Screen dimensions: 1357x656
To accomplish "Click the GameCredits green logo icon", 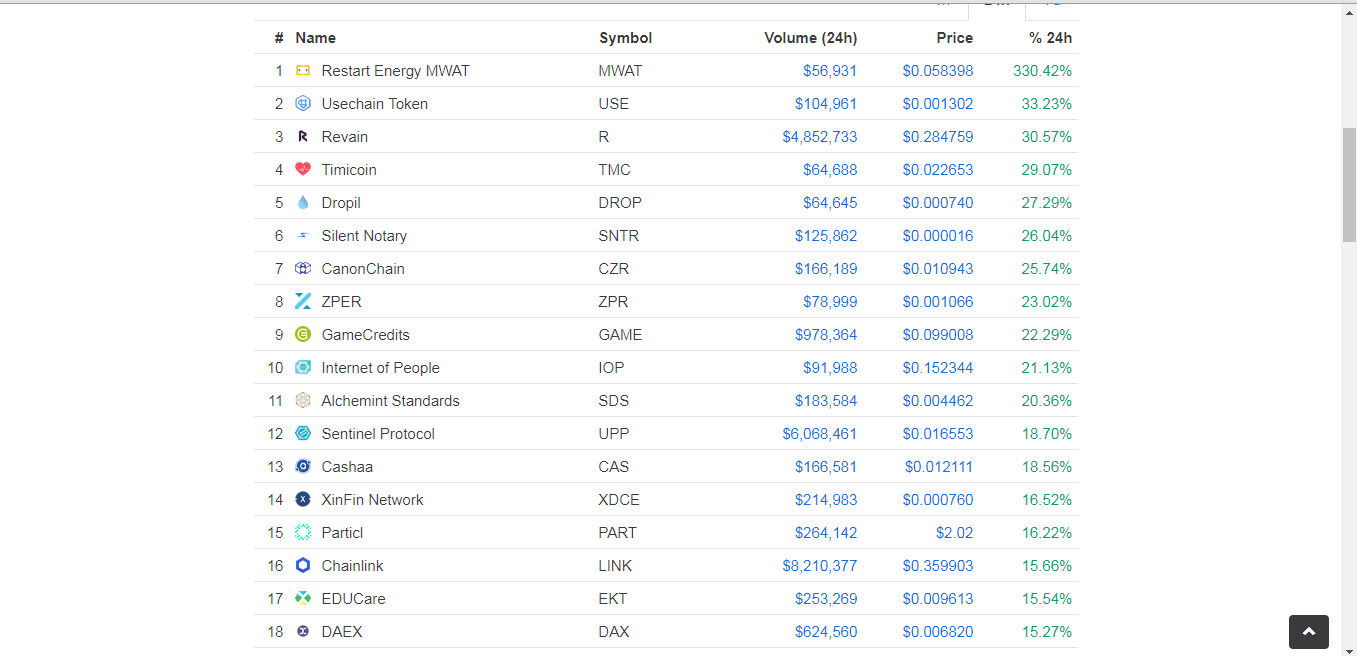I will [303, 335].
